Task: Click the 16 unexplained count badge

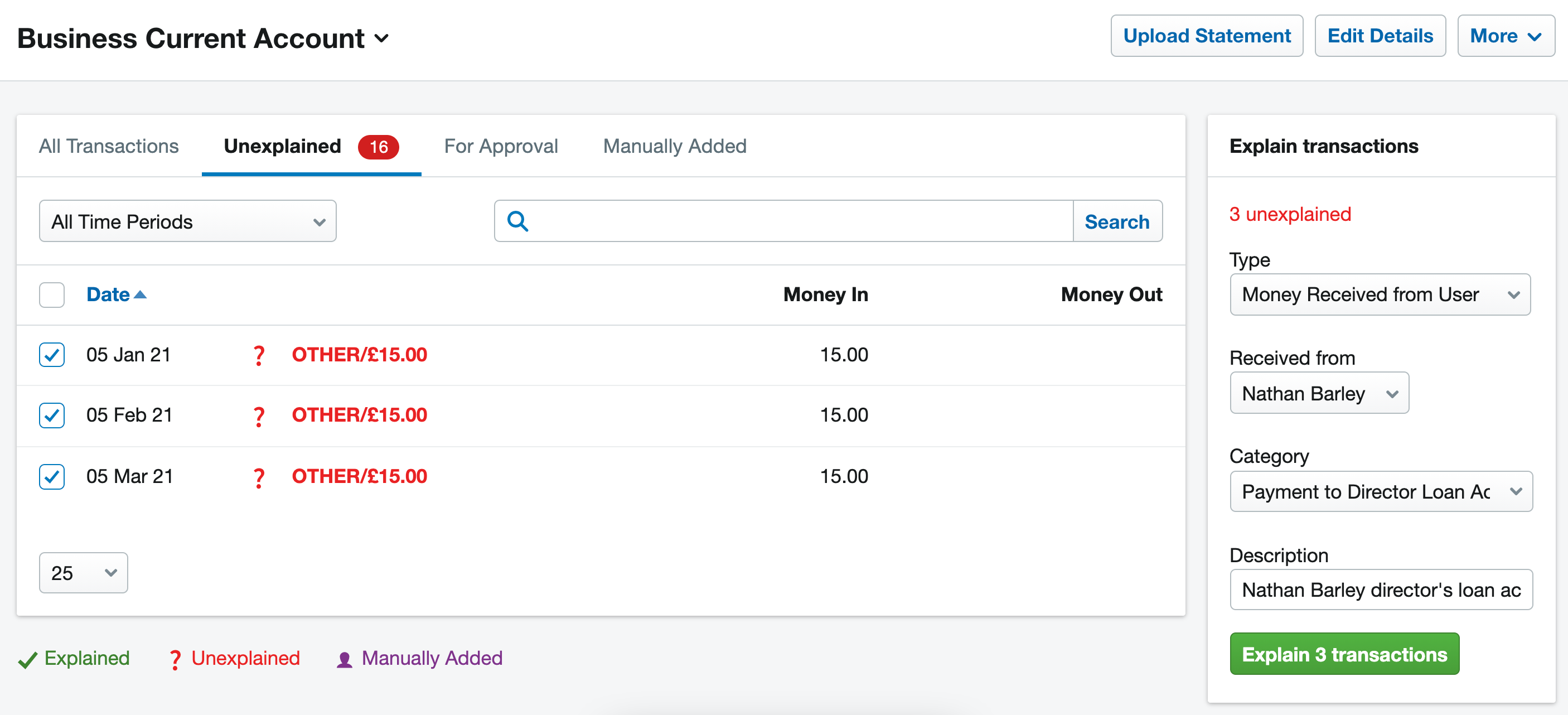Action: coord(378,147)
